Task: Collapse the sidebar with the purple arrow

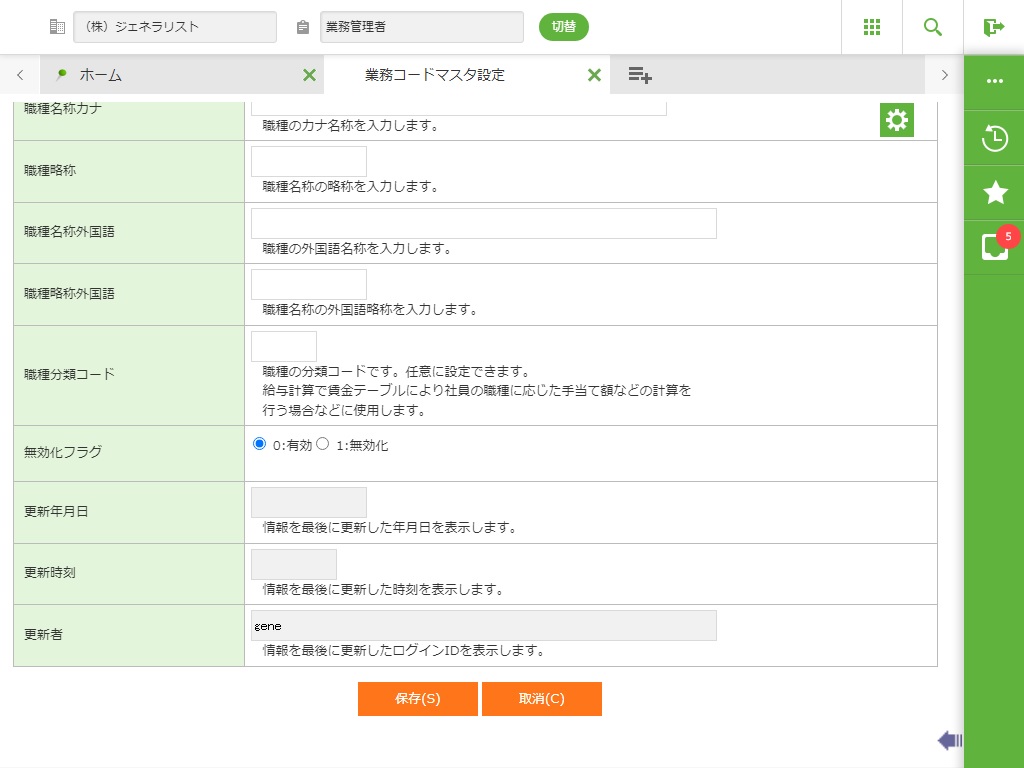Action: [949, 740]
